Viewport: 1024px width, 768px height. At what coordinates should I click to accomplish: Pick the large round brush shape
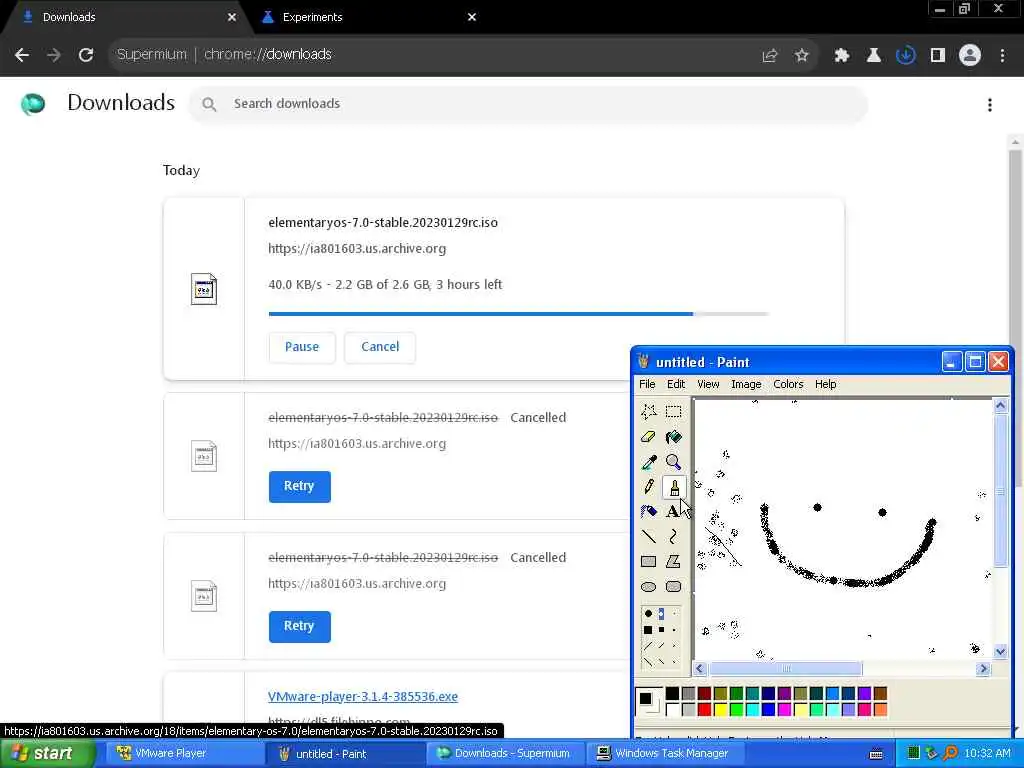coord(648,614)
